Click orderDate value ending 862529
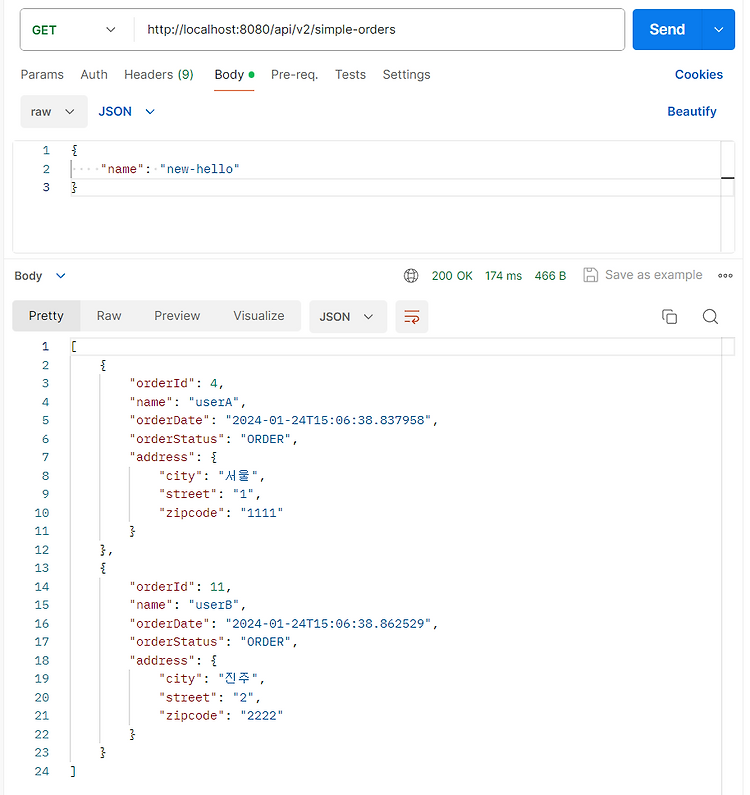The image size is (750, 795). [328, 624]
